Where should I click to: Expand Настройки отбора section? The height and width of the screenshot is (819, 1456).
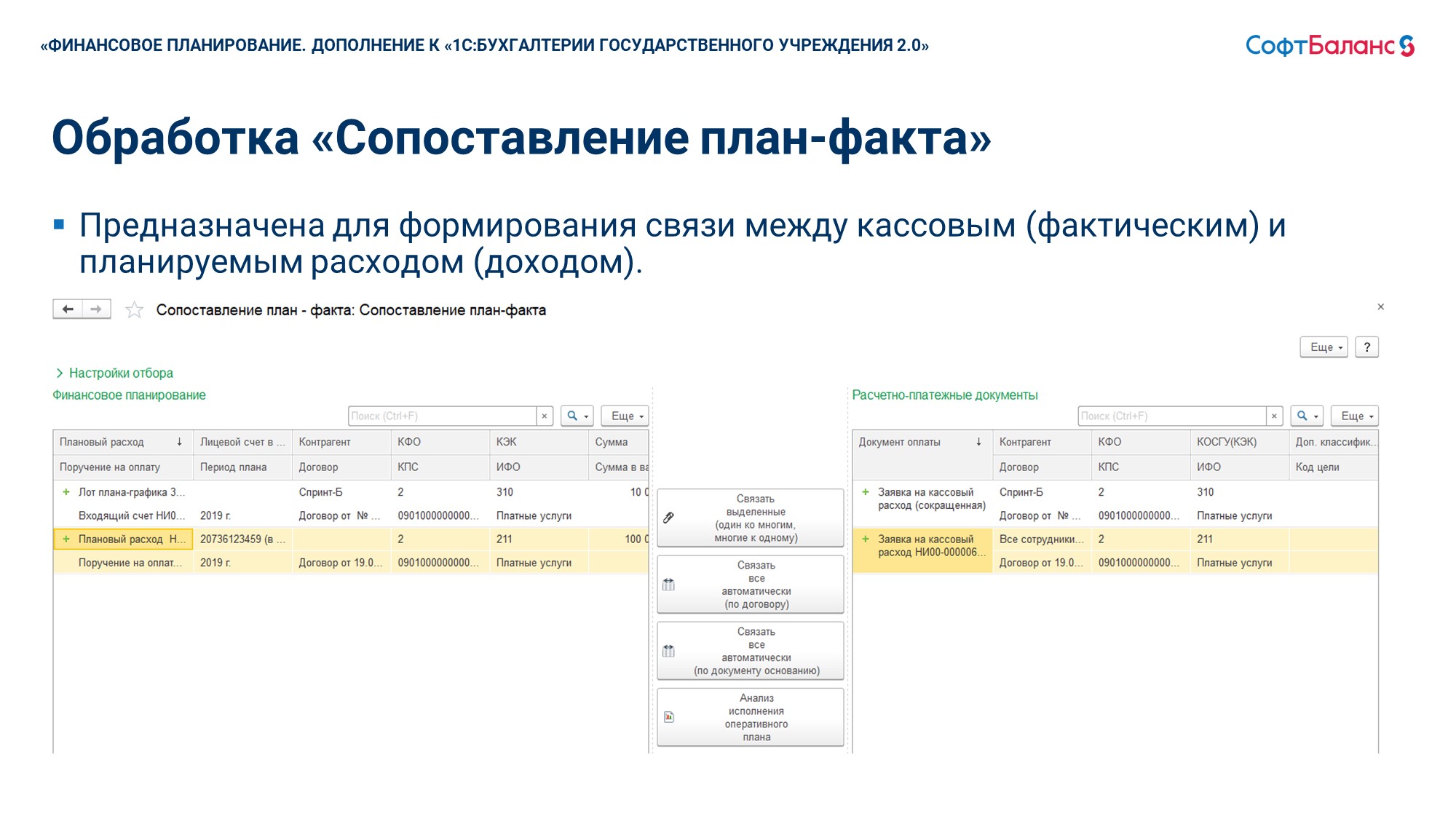coord(114,373)
